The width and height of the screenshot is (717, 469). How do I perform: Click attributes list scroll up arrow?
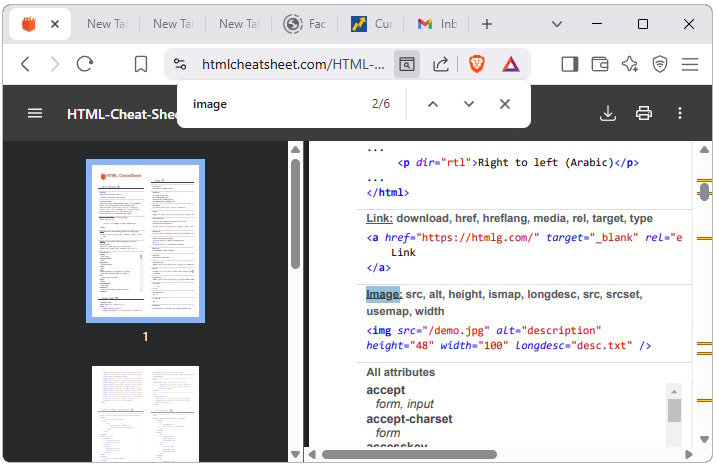(x=674, y=391)
